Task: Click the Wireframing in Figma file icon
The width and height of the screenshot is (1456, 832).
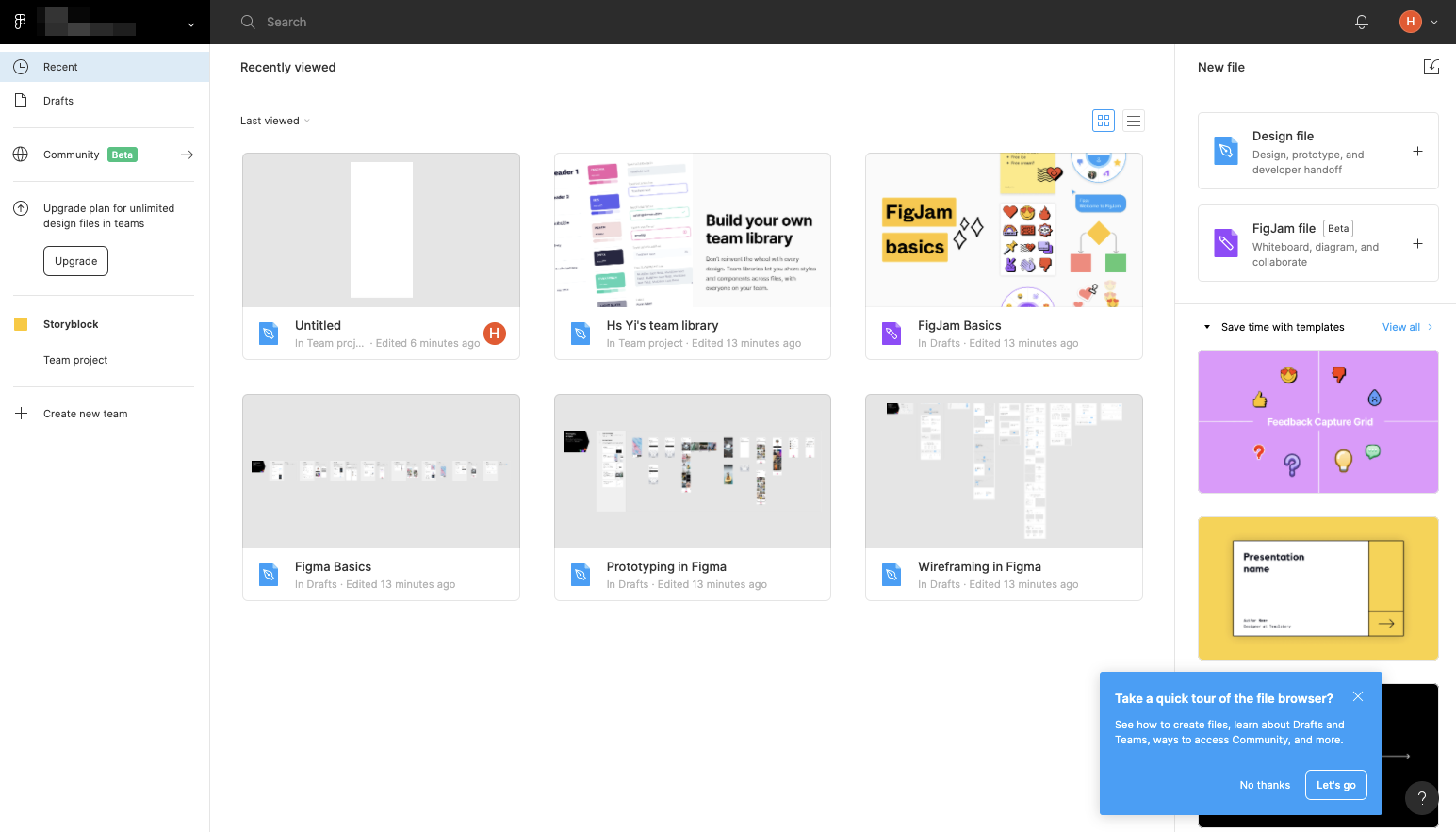Action: (x=892, y=575)
